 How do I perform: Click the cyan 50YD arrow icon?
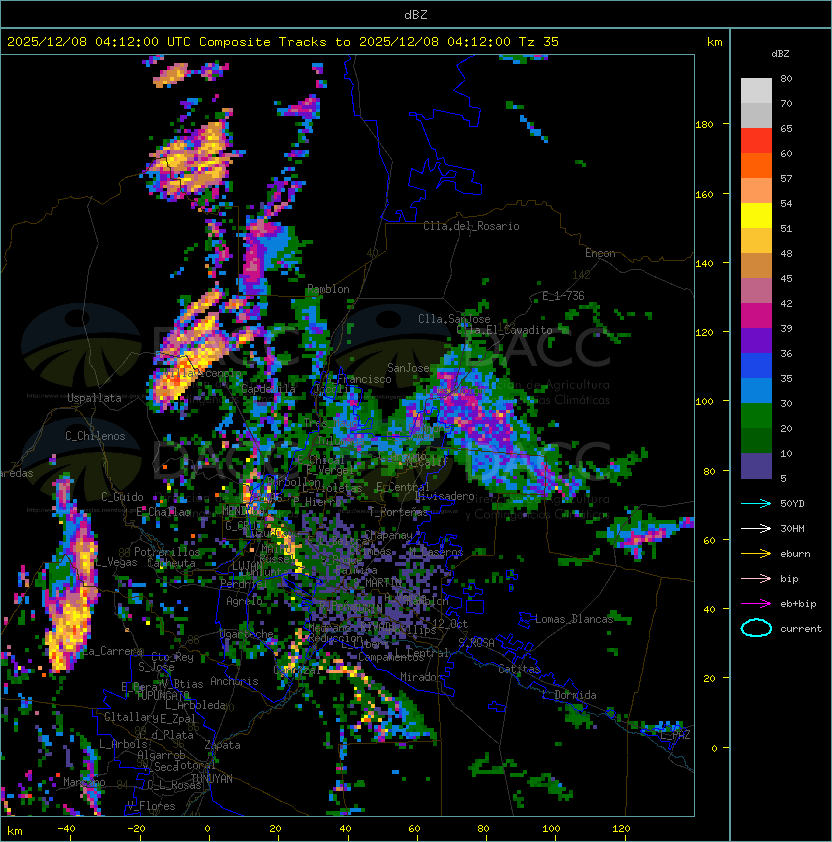(756, 503)
